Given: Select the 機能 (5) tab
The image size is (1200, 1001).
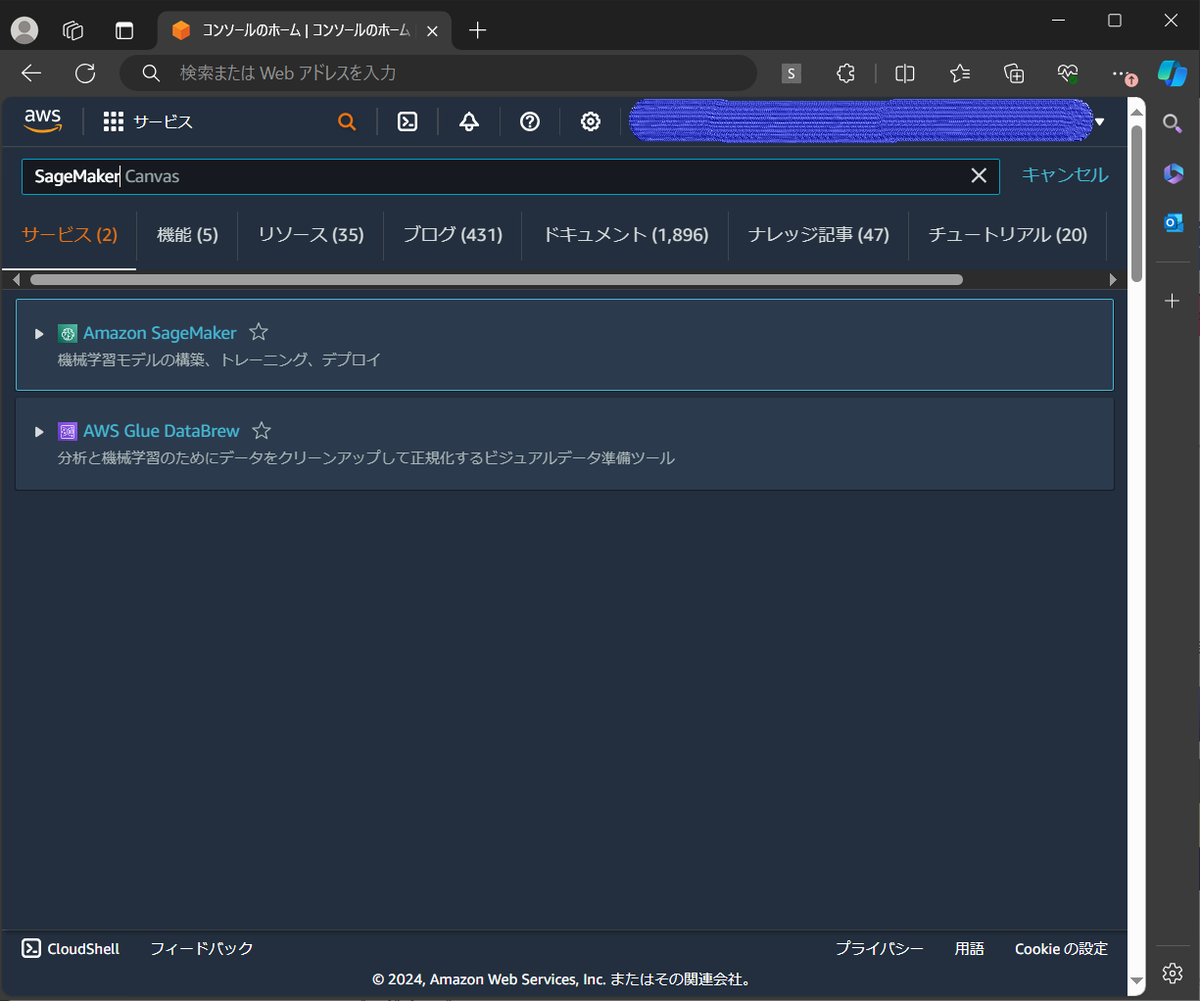Looking at the screenshot, I should (x=187, y=235).
